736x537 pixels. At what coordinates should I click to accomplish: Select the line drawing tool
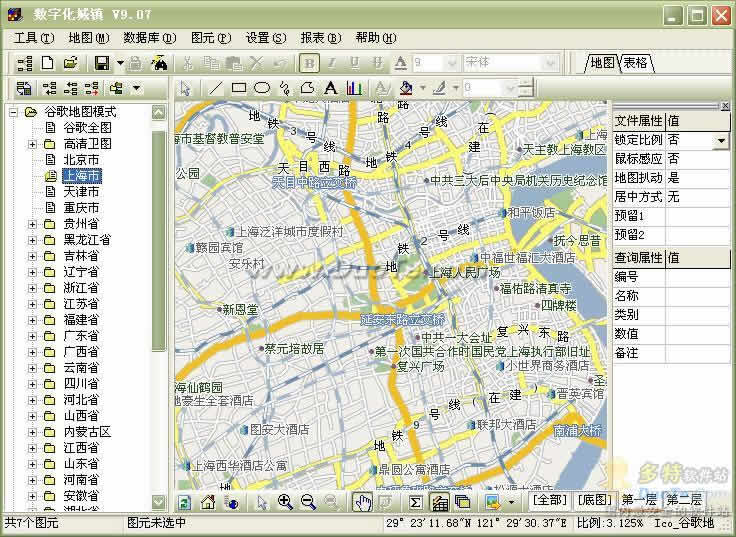215,88
